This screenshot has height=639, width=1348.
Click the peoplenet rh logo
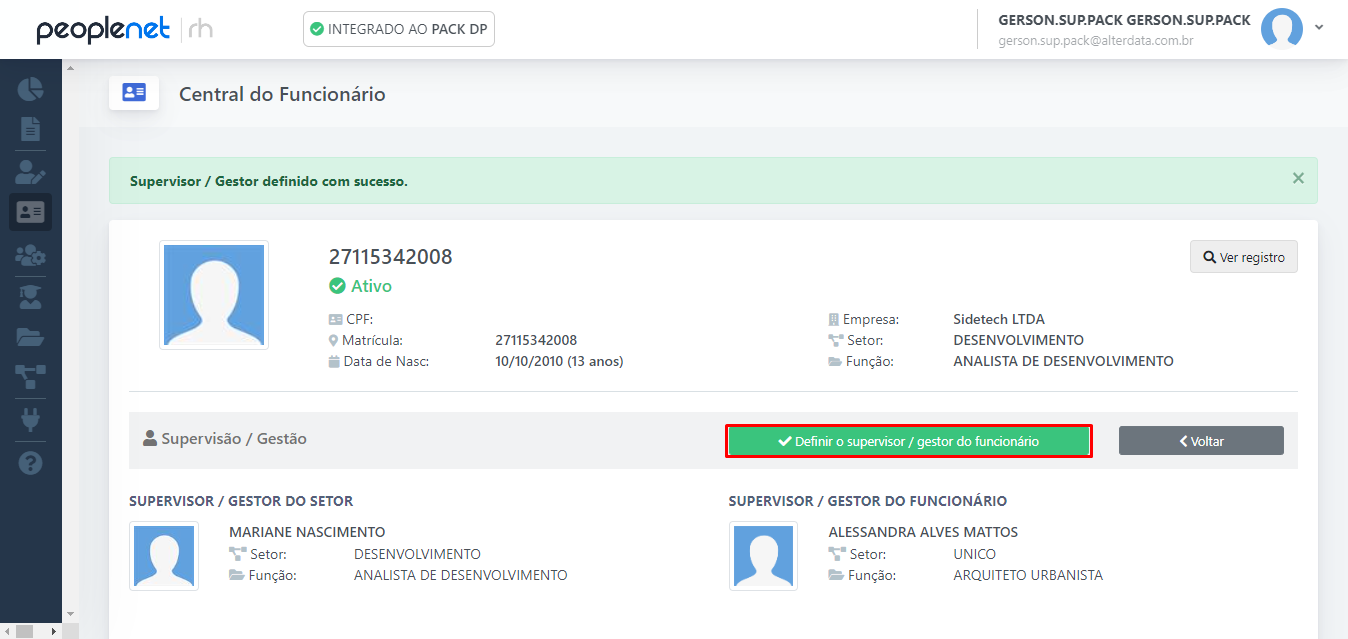coord(104,29)
